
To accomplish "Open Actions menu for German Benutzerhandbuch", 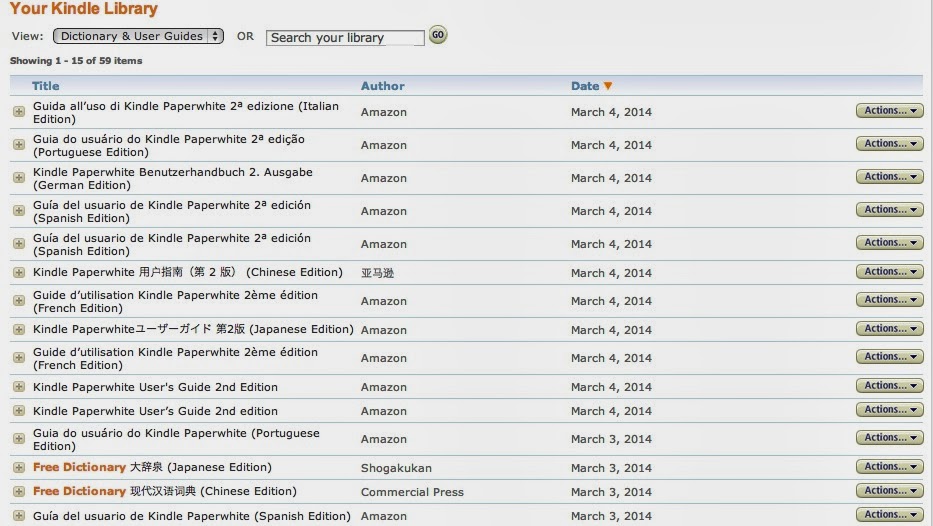I will [890, 177].
